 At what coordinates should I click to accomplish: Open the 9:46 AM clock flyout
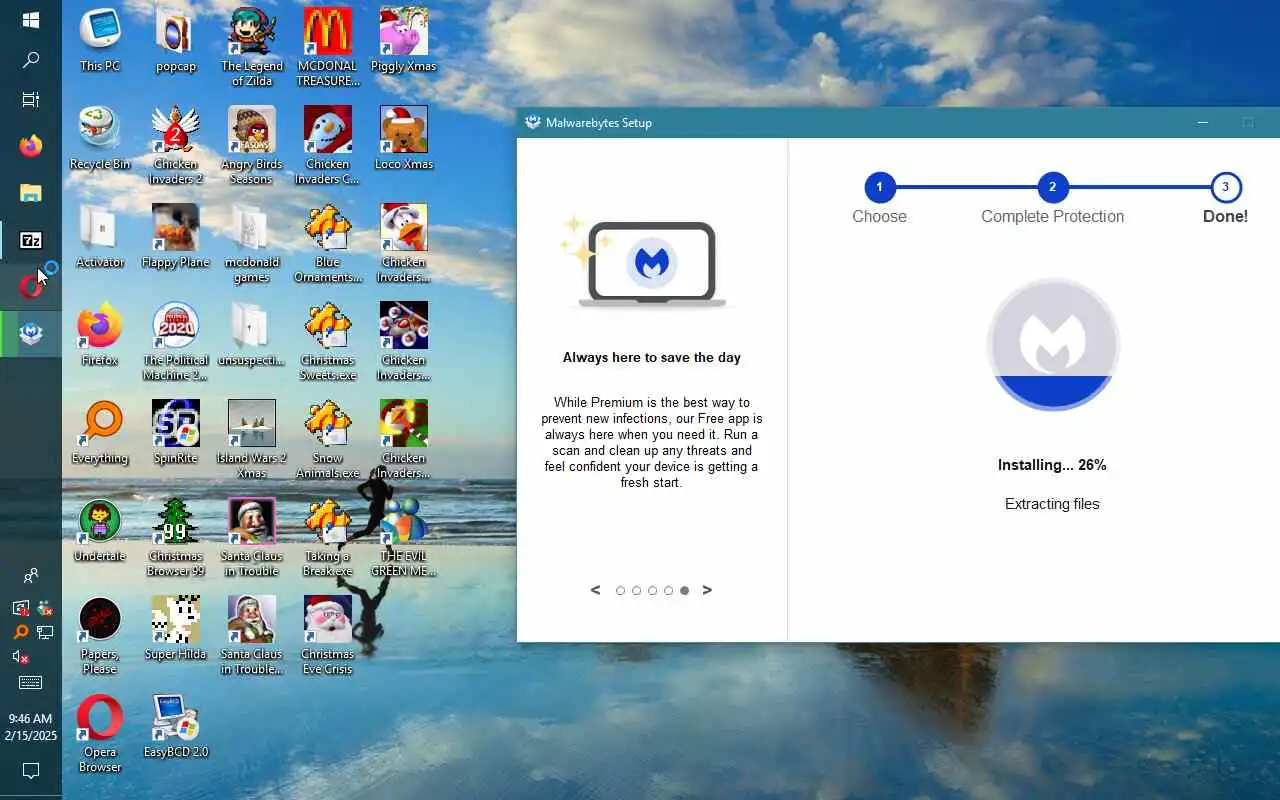pyautogui.click(x=30, y=727)
